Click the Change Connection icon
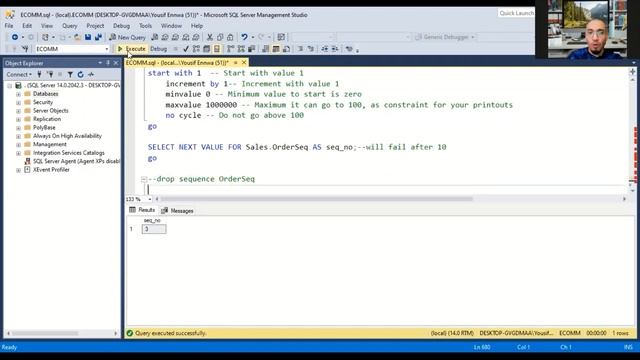This screenshot has width=640, height=360. click(25, 49)
